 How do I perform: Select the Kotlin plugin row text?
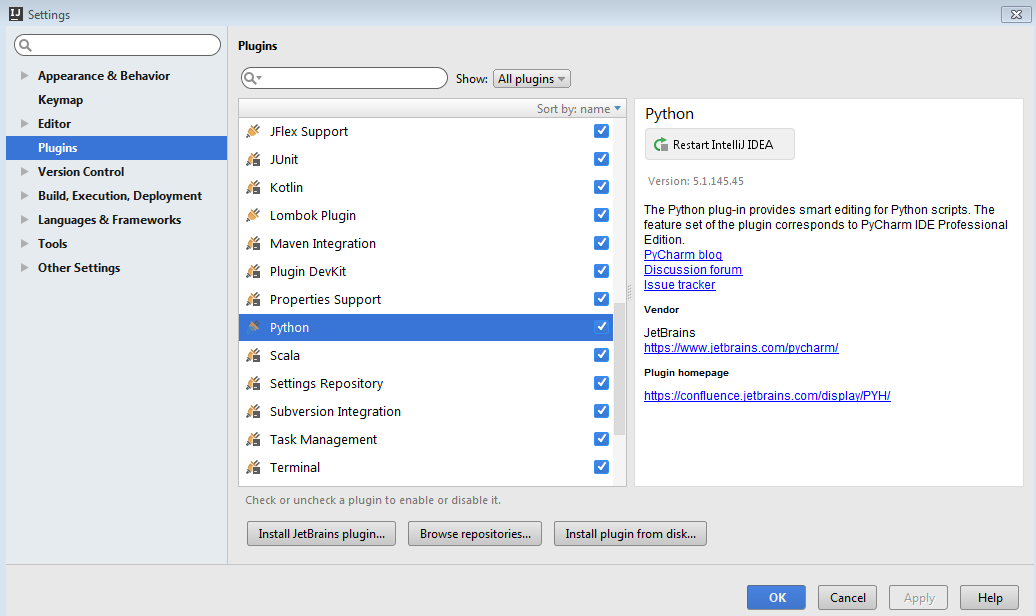tap(286, 187)
